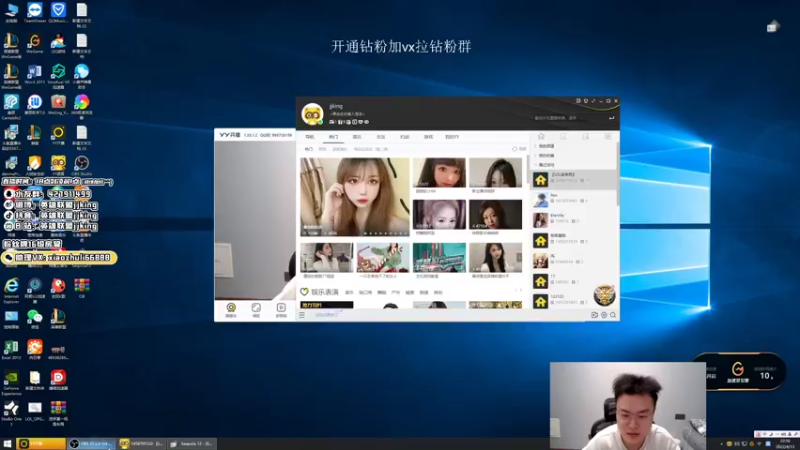Screen dimensions: 800x450
Task: Click the golden tiger badge in YY sidebar
Action: [x=604, y=295]
